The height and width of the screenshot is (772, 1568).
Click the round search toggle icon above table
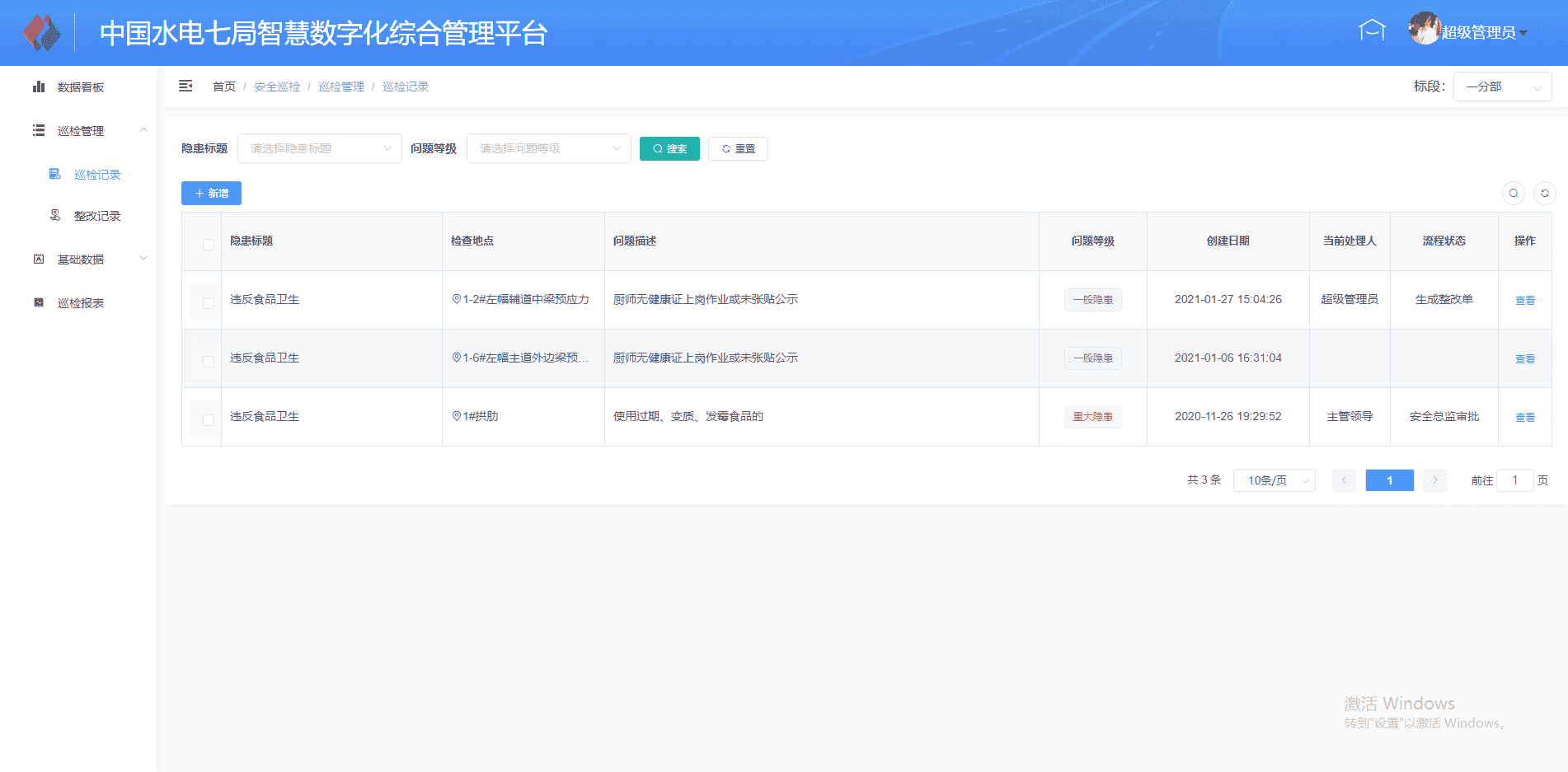click(1514, 193)
